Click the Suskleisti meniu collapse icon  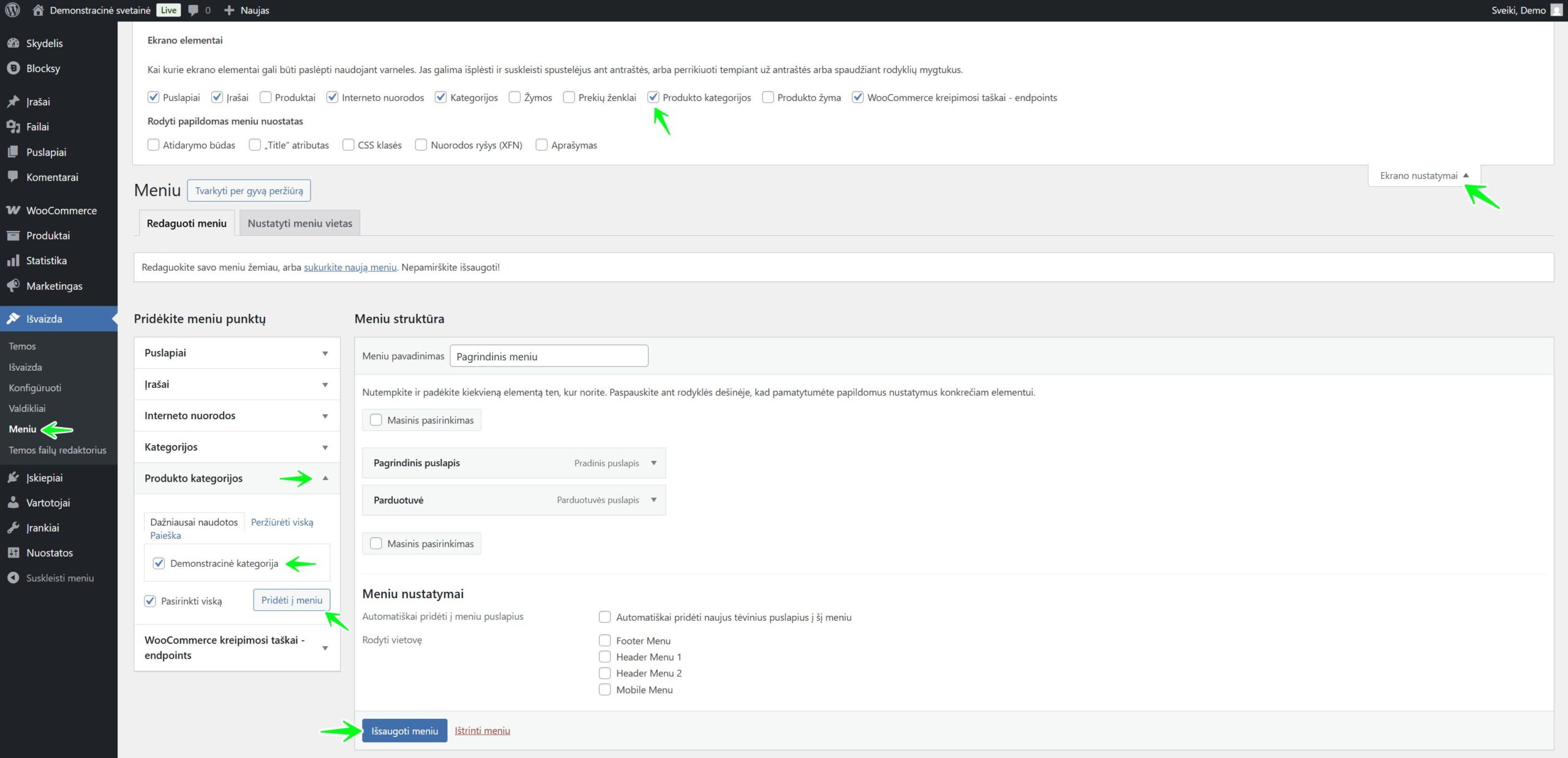pos(13,578)
